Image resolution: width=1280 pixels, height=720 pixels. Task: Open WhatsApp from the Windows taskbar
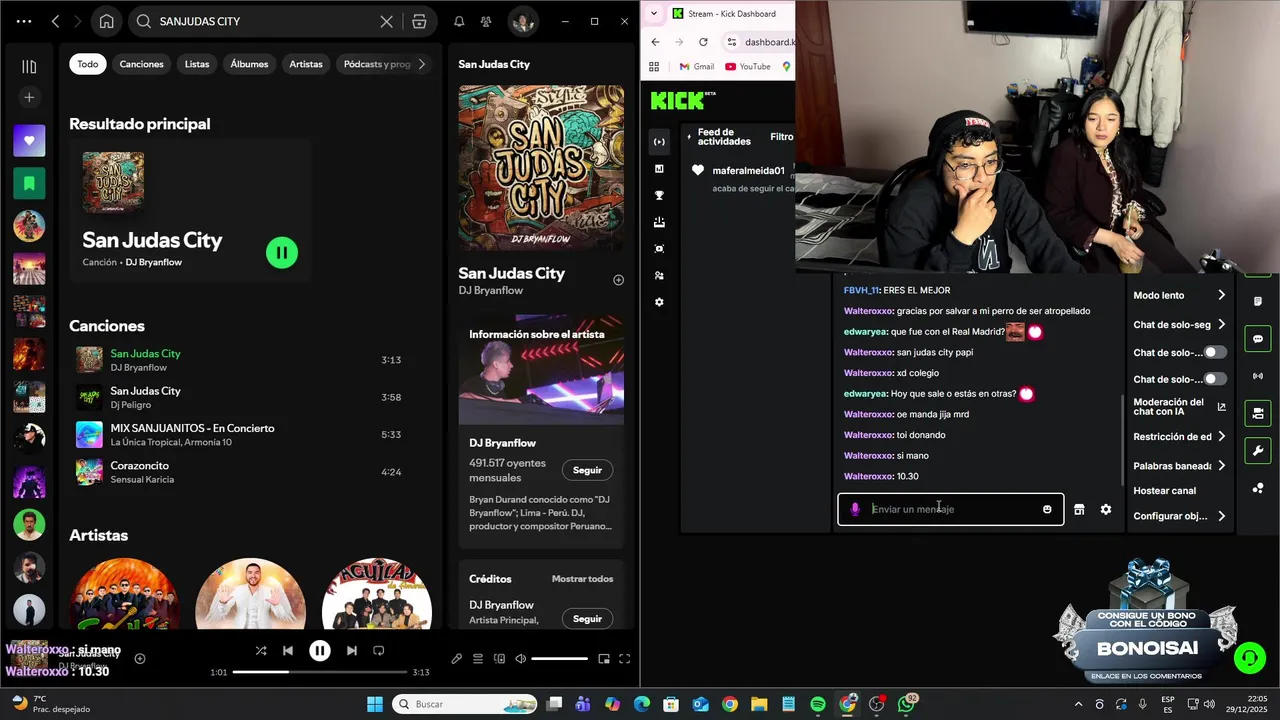(x=907, y=704)
